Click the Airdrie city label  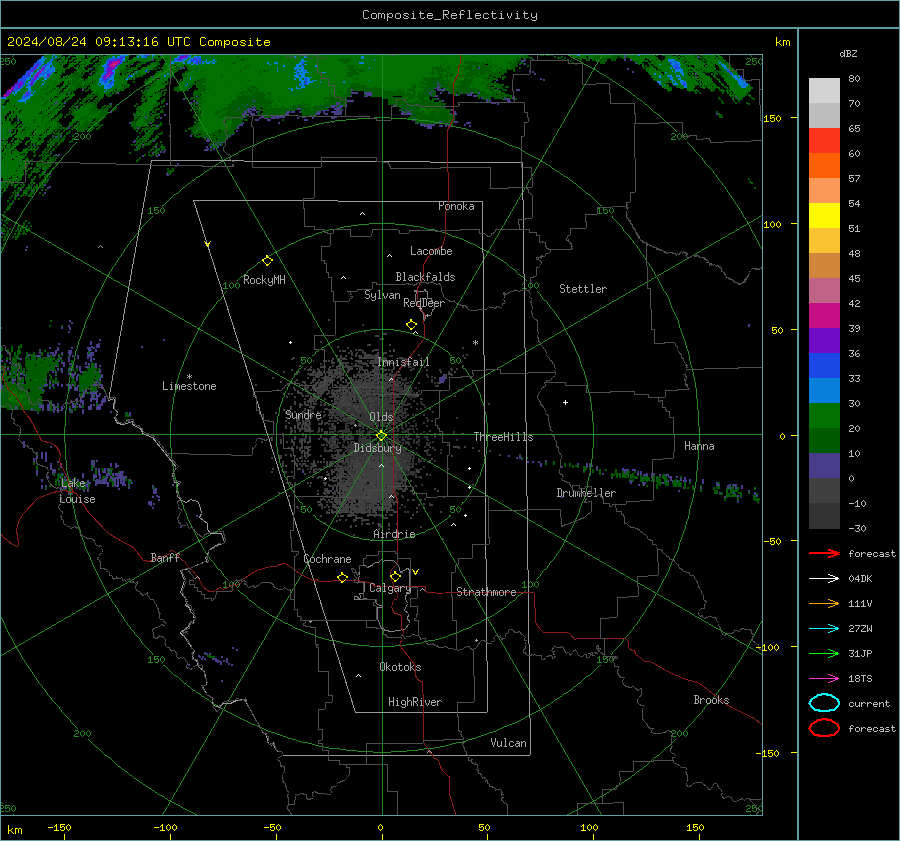(394, 534)
